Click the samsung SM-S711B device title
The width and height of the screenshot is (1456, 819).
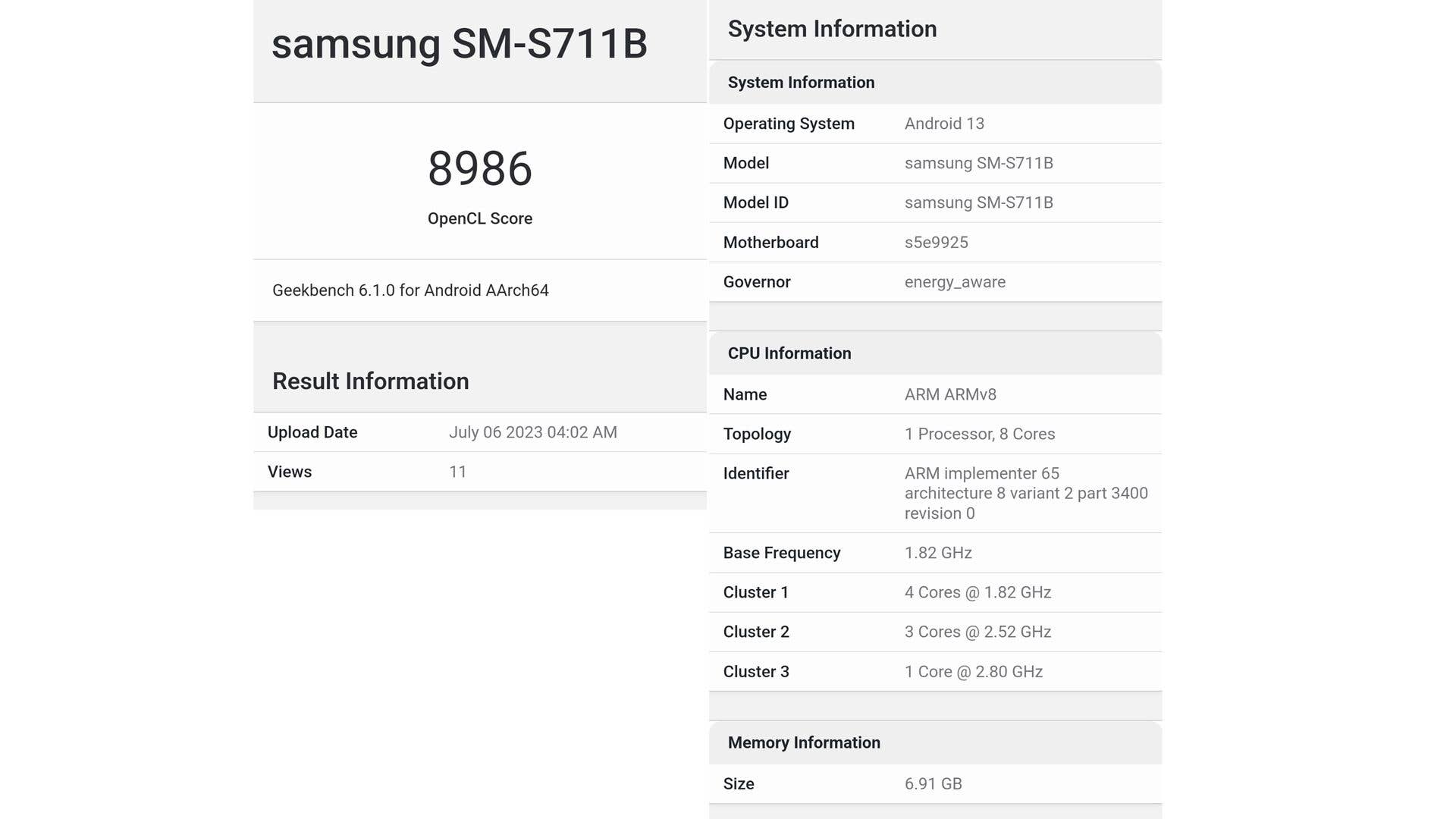(x=459, y=44)
